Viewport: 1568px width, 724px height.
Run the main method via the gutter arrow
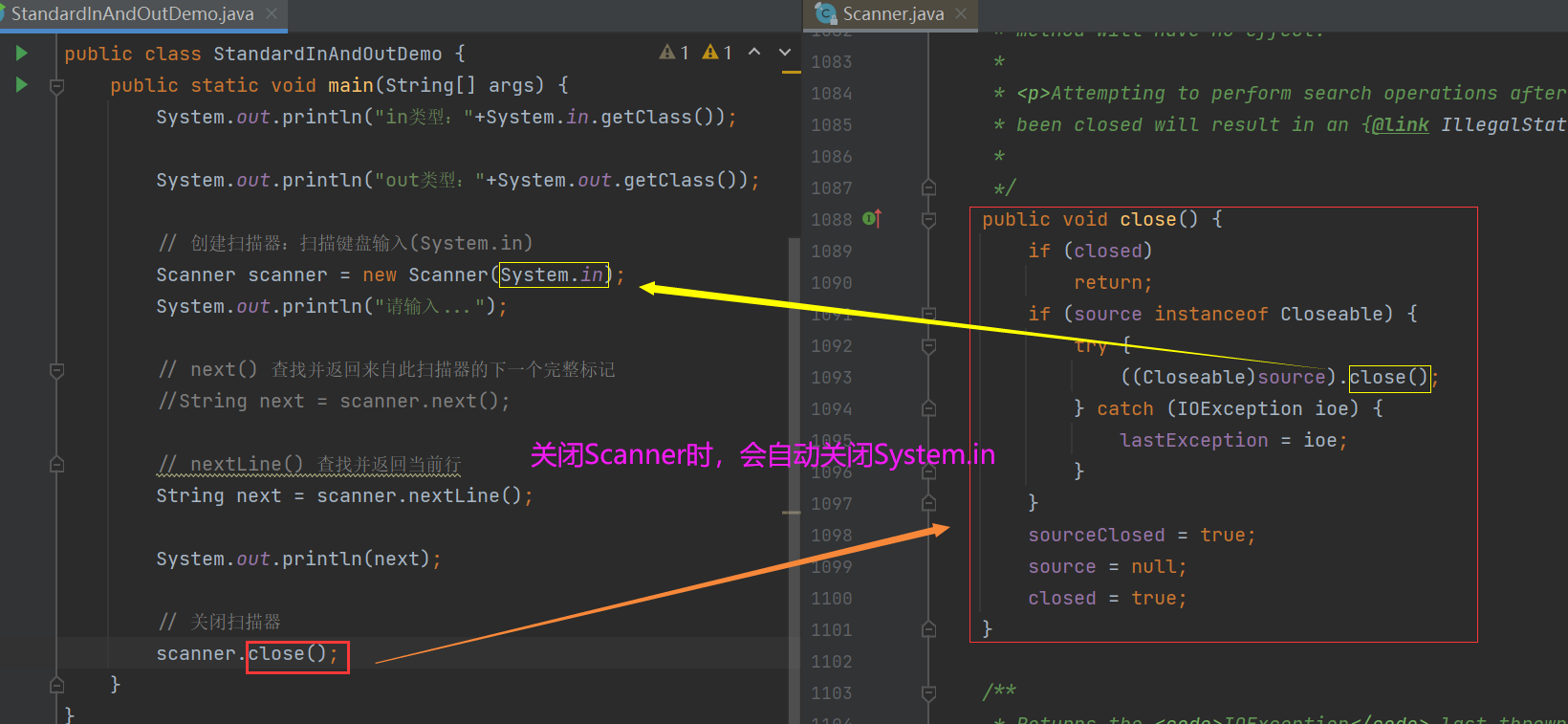click(21, 85)
